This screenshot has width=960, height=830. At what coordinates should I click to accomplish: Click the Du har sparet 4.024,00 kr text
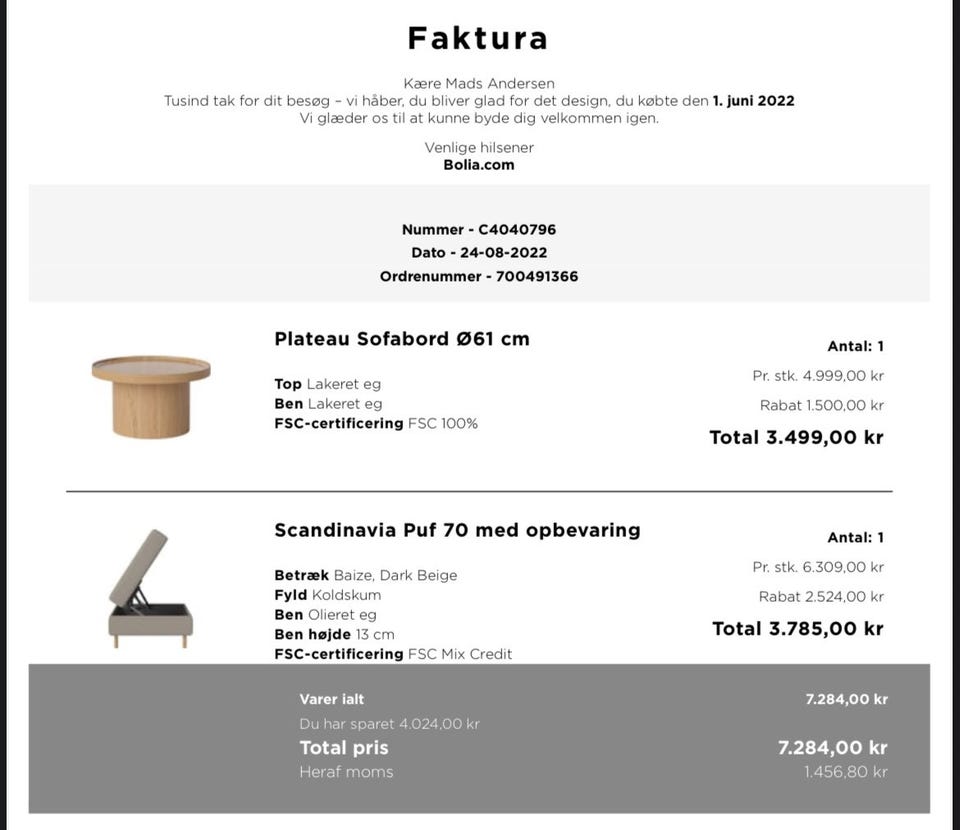pos(389,724)
